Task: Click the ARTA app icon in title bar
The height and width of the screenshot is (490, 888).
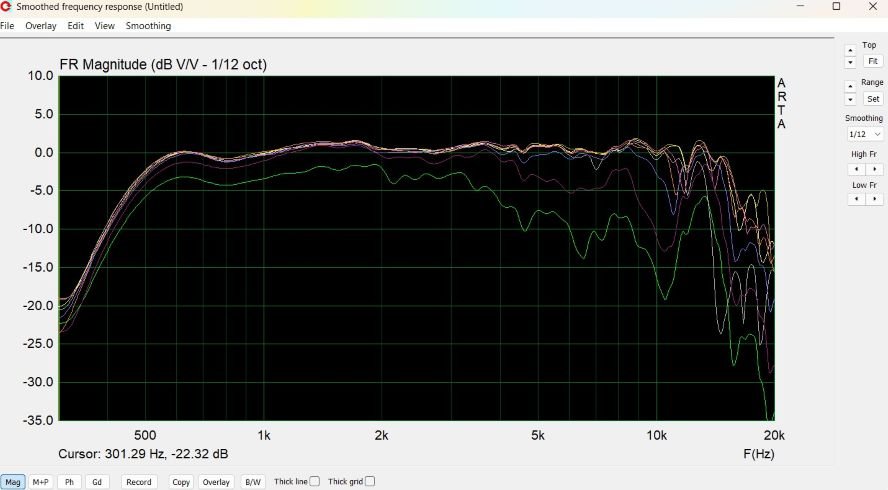Action: [6, 7]
